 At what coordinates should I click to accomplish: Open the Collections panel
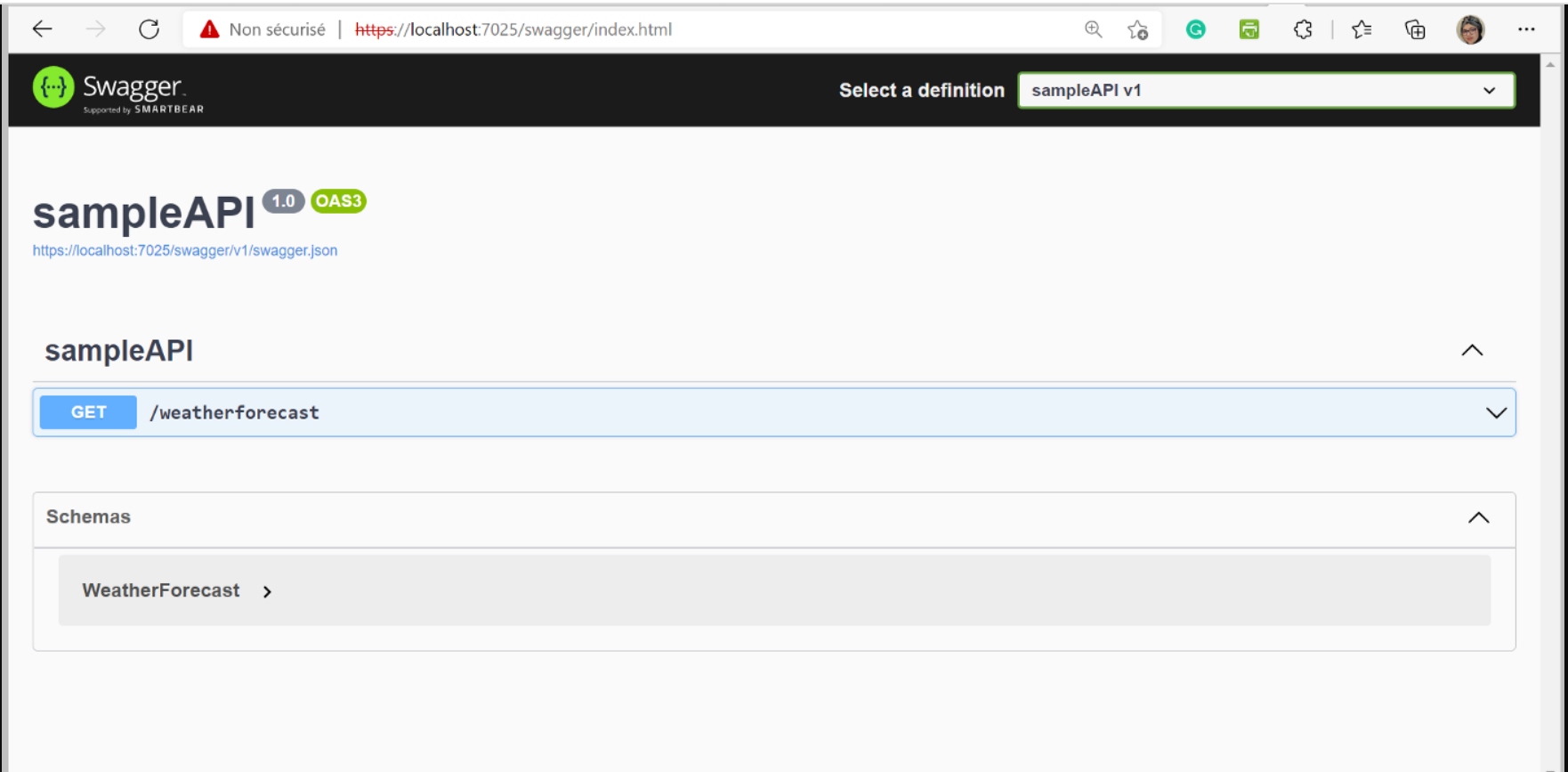coord(1415,29)
